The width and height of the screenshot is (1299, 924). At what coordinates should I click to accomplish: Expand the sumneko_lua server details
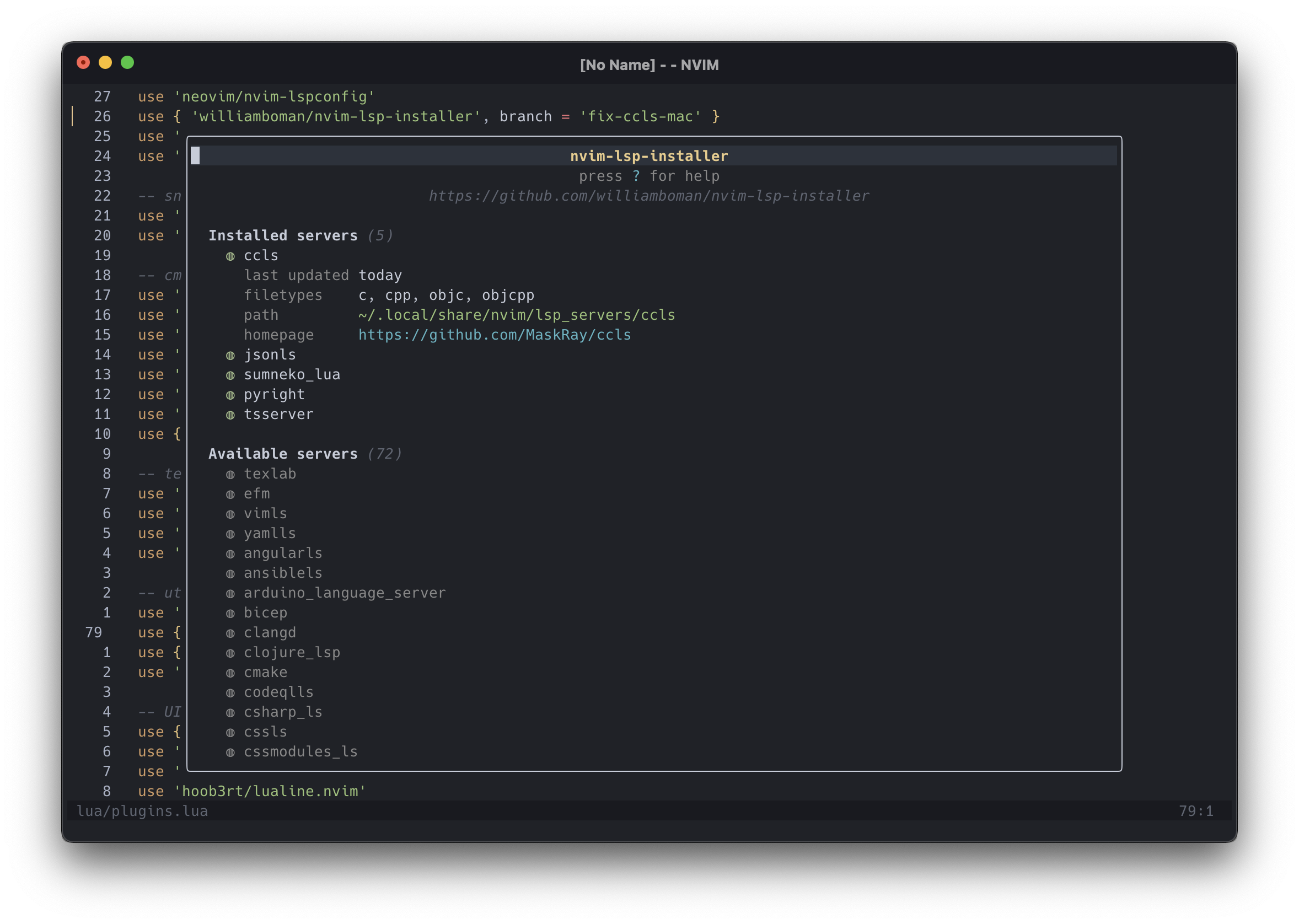292,374
